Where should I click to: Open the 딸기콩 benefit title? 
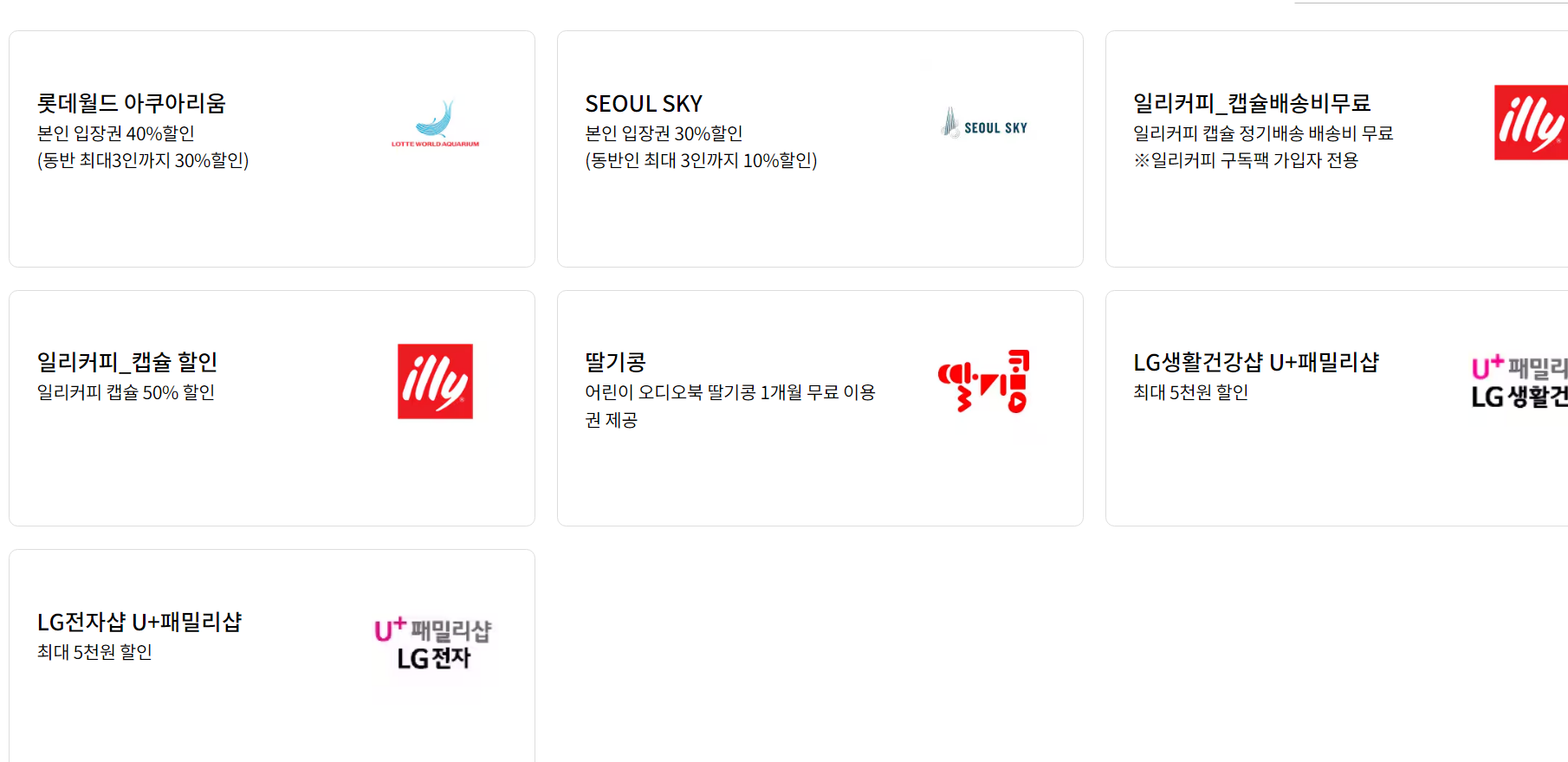(615, 362)
